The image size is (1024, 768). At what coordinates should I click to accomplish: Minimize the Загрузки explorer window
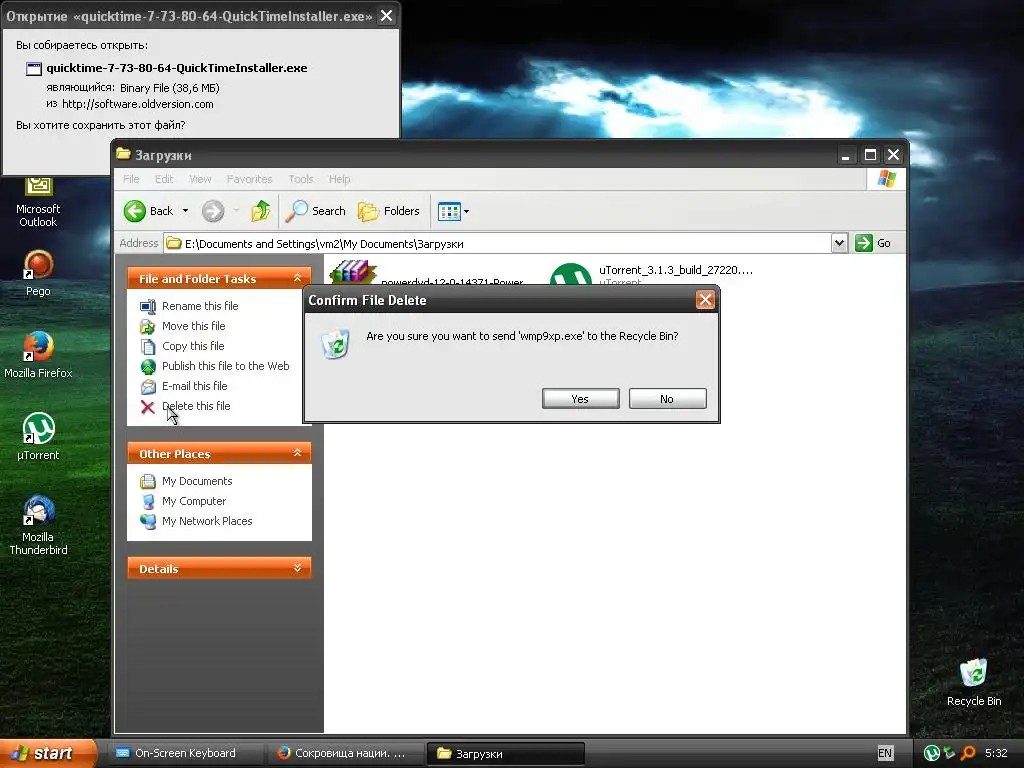coord(846,155)
